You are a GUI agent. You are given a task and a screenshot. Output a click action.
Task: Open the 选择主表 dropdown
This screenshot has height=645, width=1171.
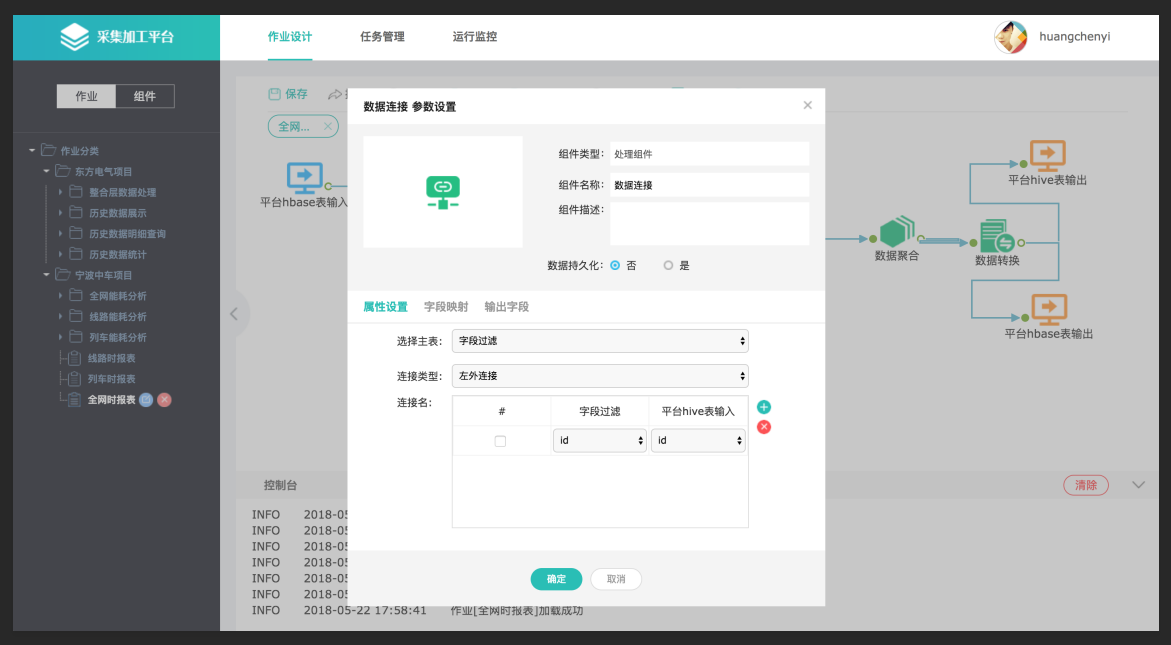click(600, 341)
